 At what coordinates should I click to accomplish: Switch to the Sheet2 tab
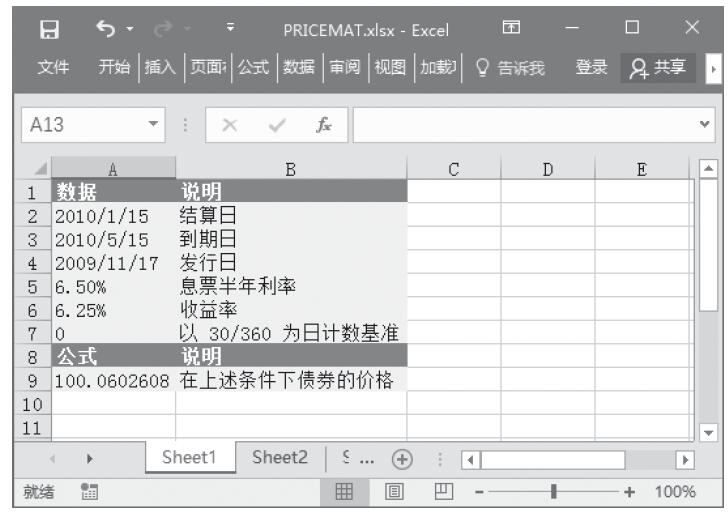280,458
